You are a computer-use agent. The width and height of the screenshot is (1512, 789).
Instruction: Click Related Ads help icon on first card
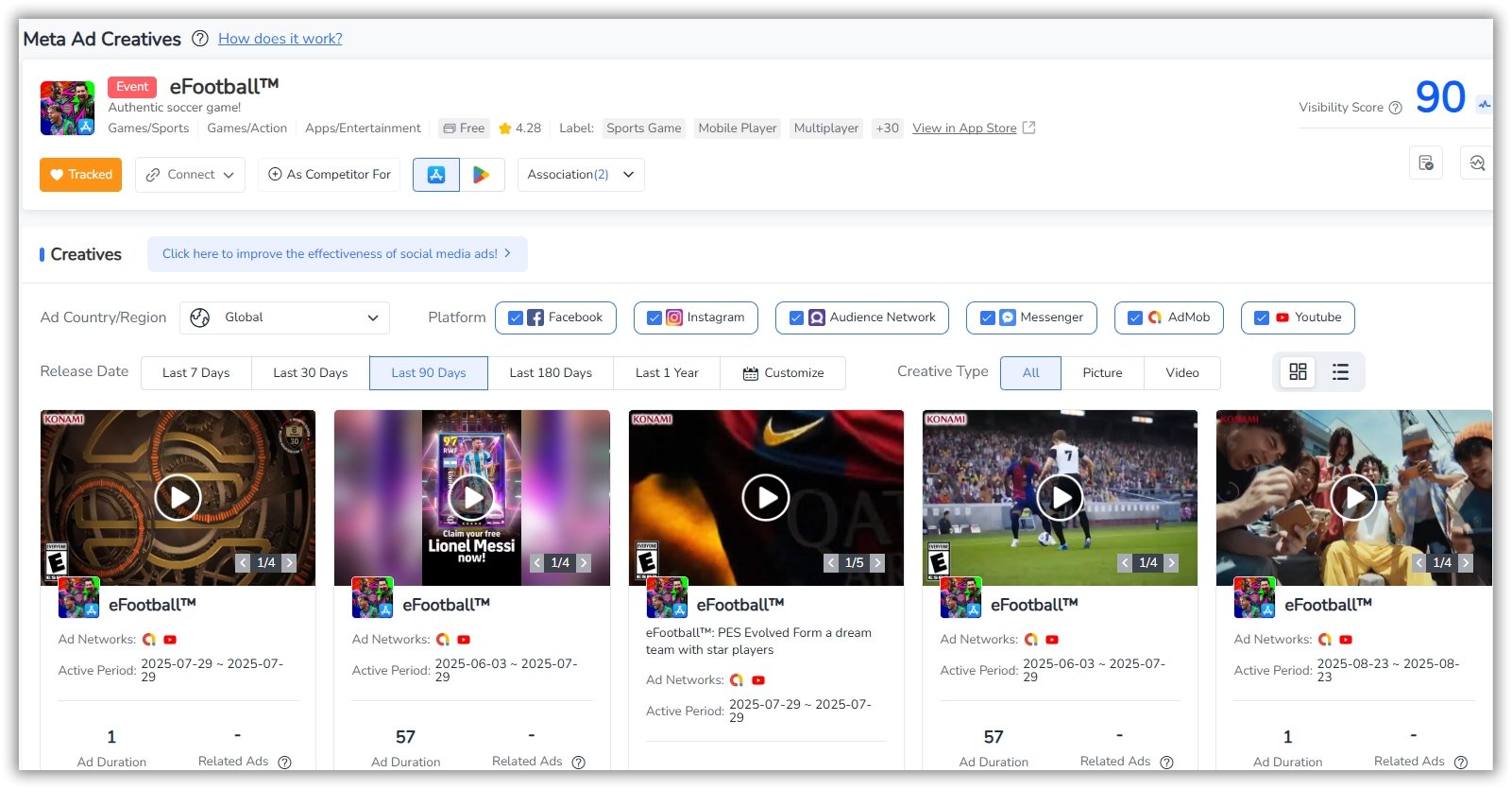[284, 763]
